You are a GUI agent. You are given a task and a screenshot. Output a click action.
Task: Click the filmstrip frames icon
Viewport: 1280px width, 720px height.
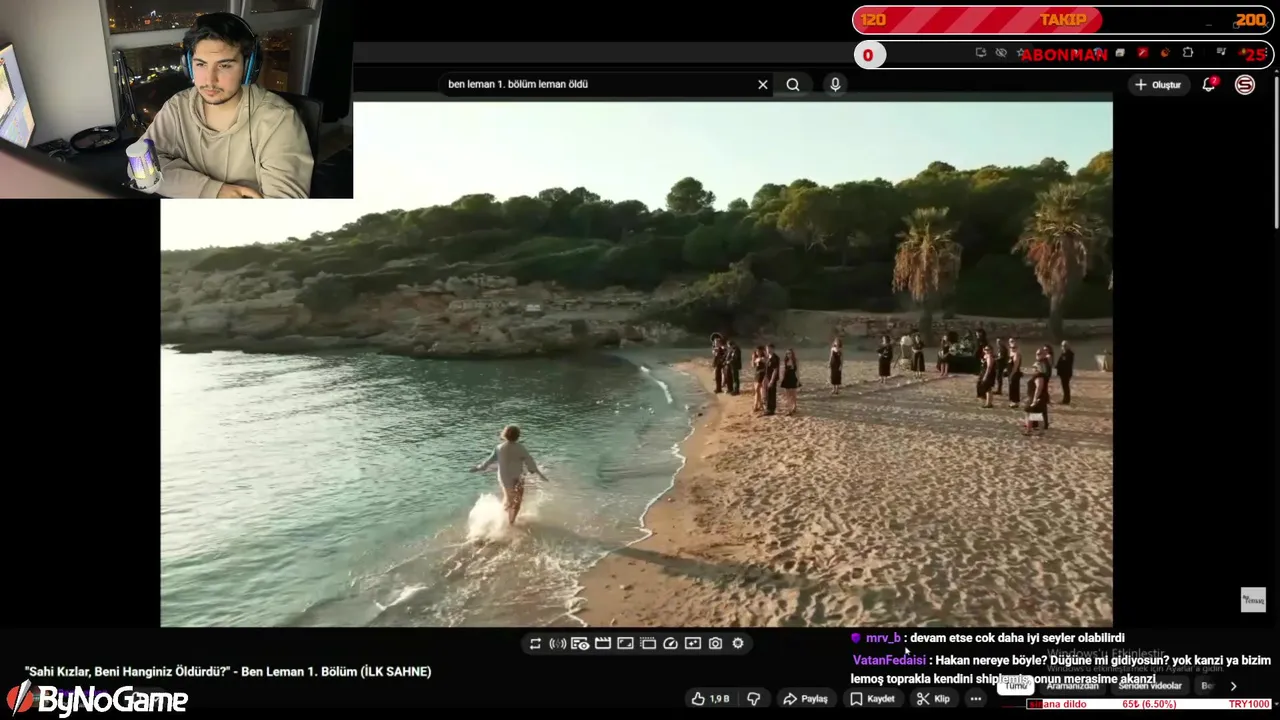648,644
